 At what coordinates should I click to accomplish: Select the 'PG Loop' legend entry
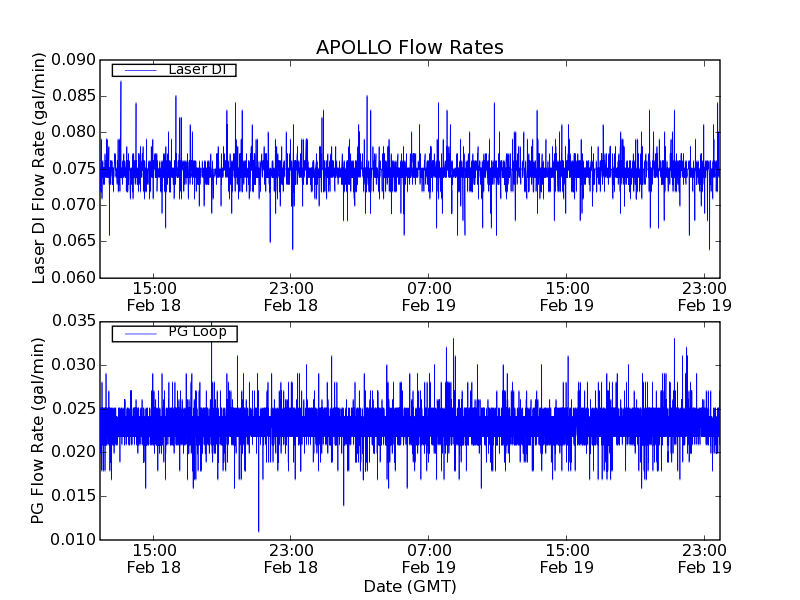point(197,332)
